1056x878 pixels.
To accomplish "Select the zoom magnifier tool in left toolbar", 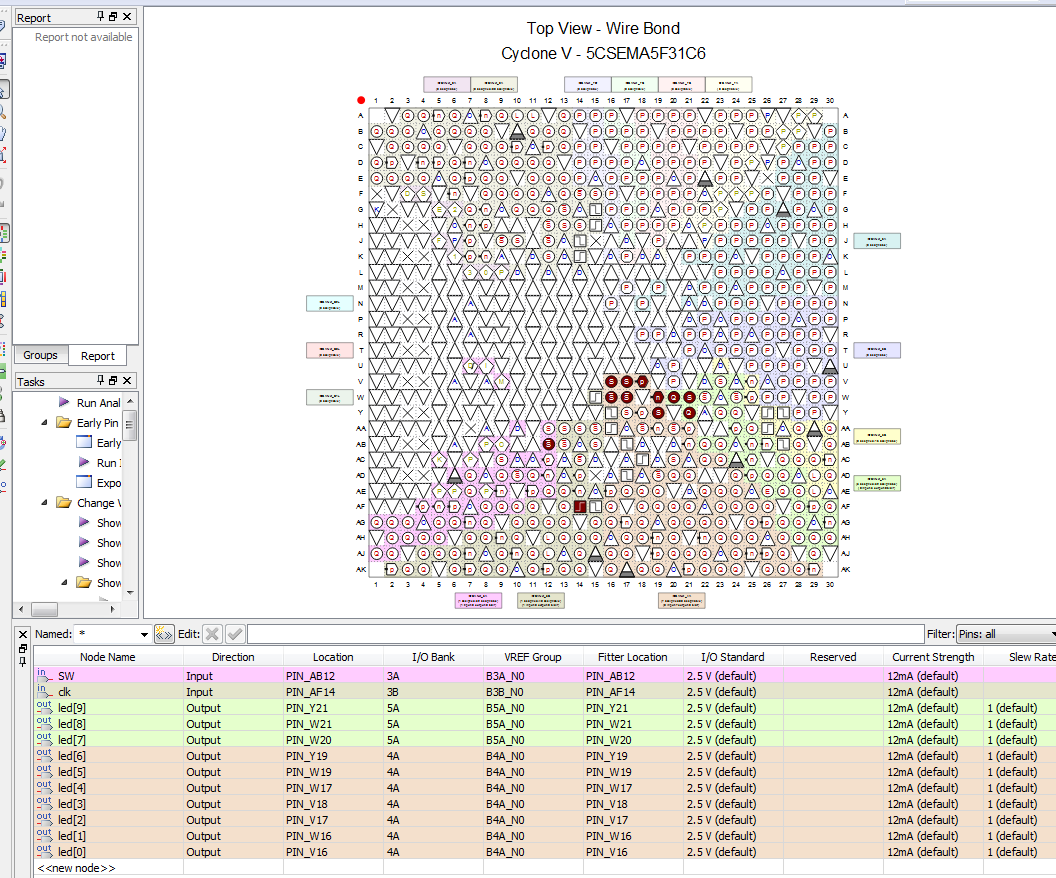I will 3,111.
